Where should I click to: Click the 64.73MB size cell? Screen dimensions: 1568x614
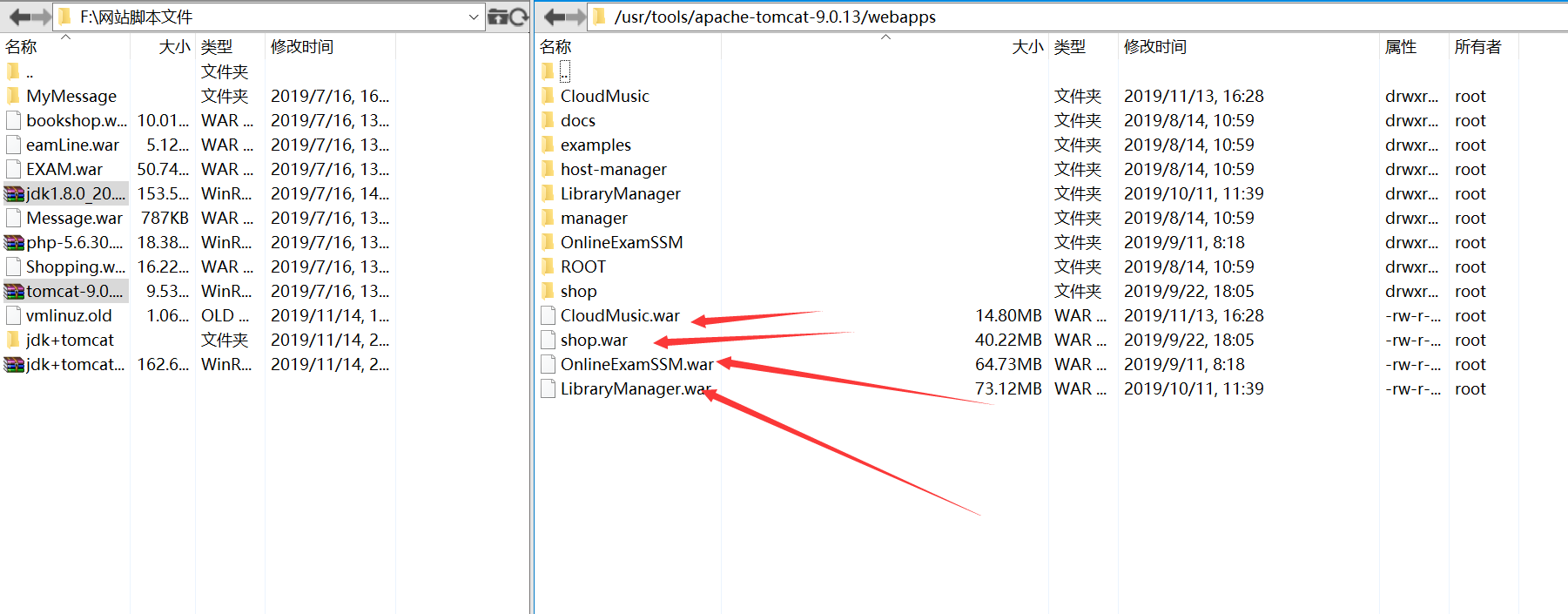(x=1008, y=364)
